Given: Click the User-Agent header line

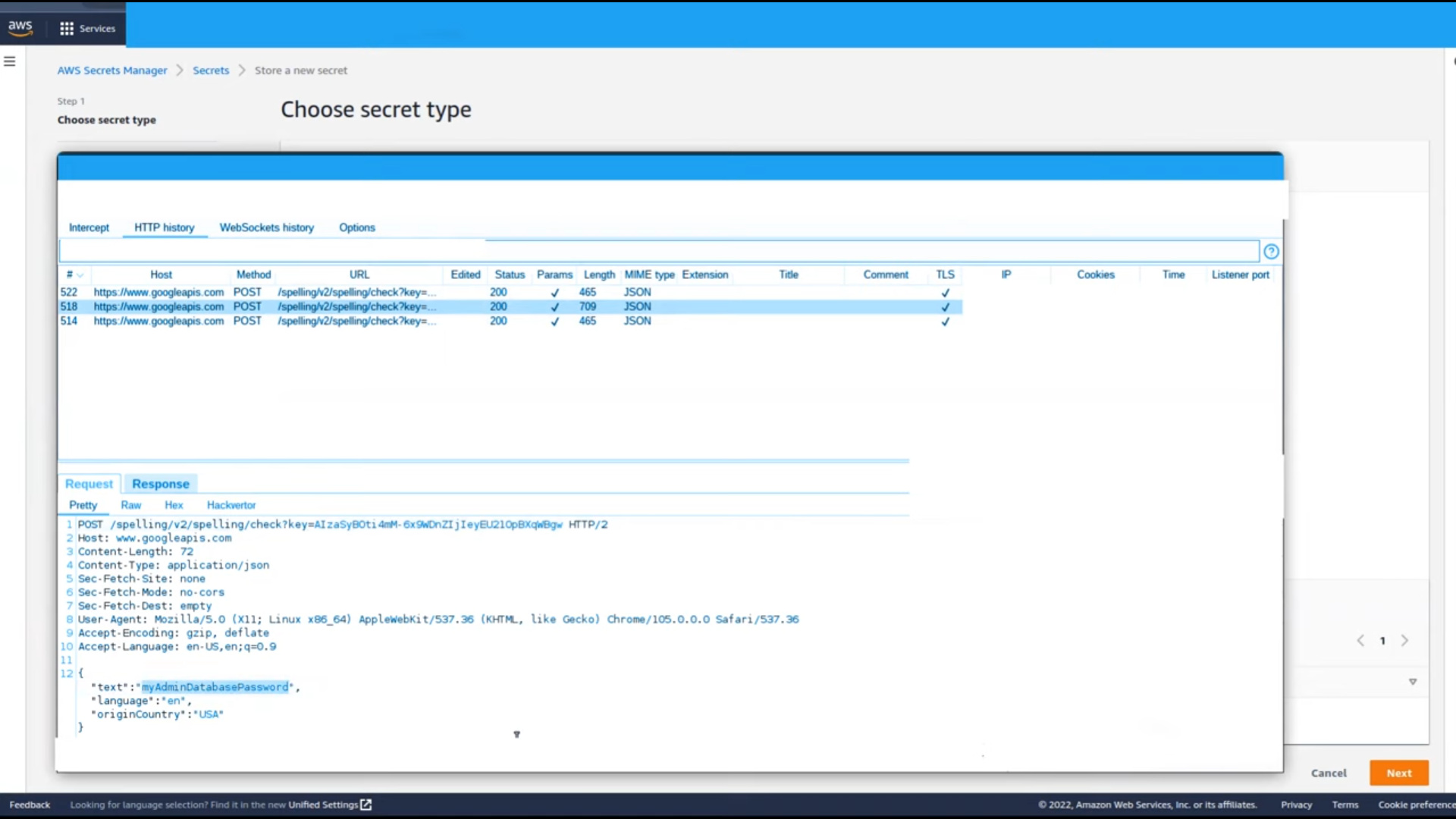Looking at the screenshot, I should 438,620.
